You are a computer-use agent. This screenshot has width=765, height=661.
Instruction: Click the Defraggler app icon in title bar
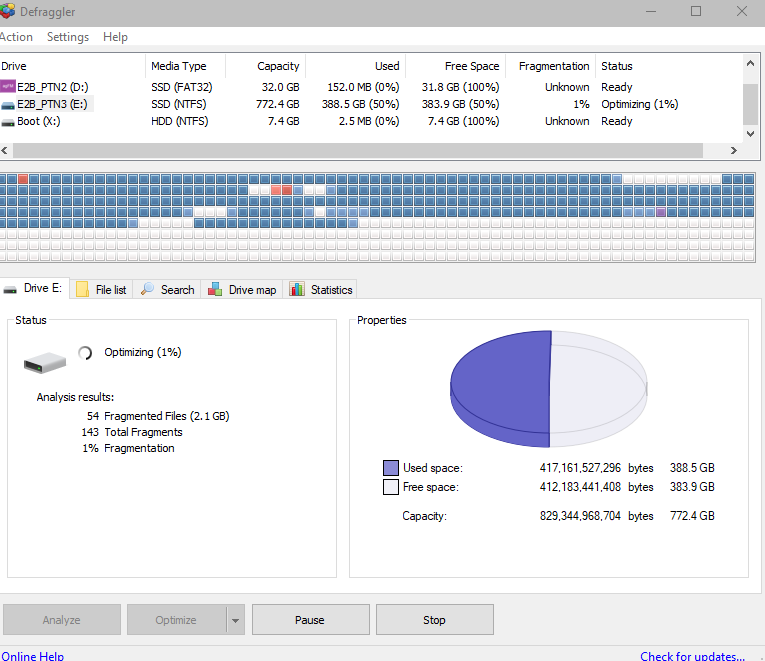(x=5, y=10)
